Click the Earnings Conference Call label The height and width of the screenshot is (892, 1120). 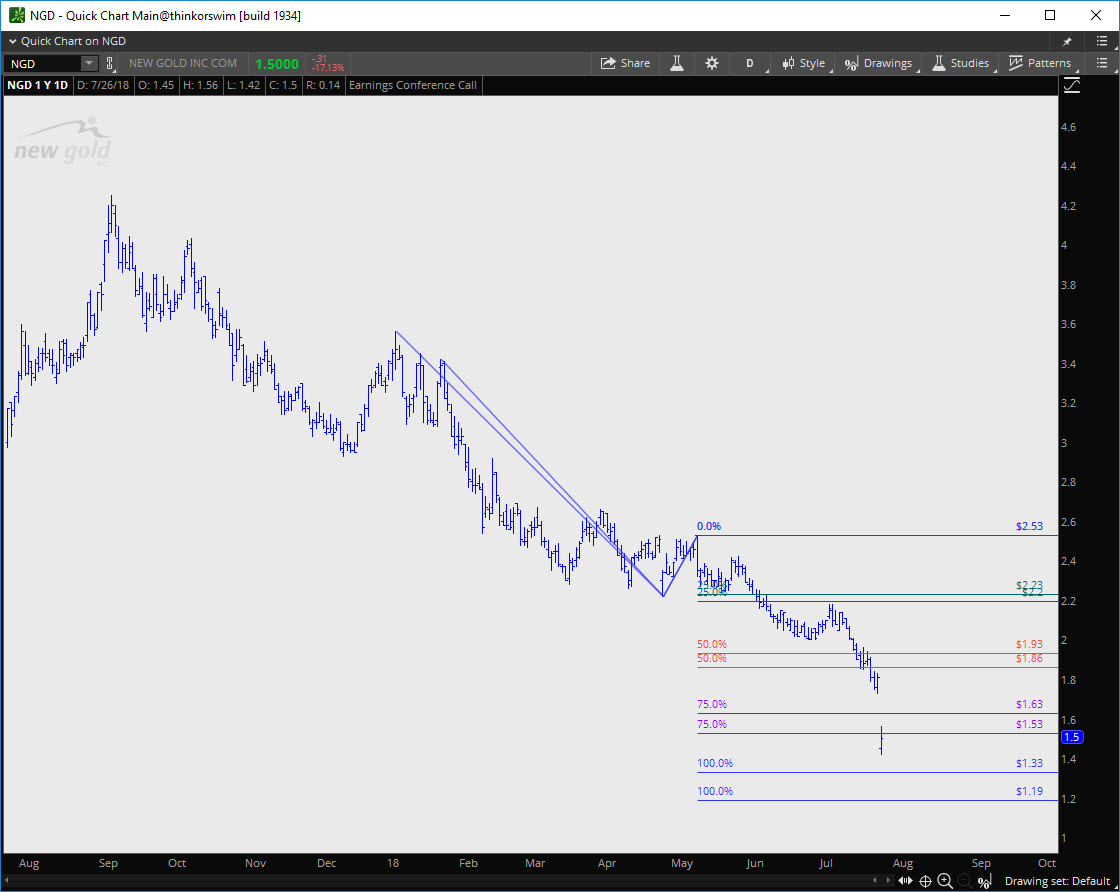point(412,85)
